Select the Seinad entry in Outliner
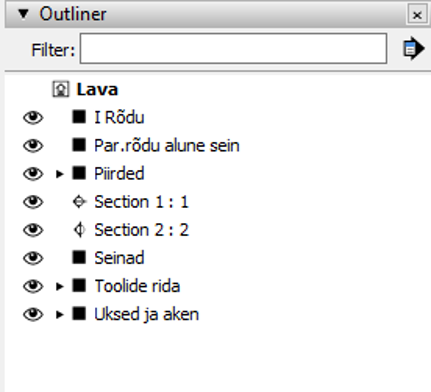431x392 pixels. (119, 258)
